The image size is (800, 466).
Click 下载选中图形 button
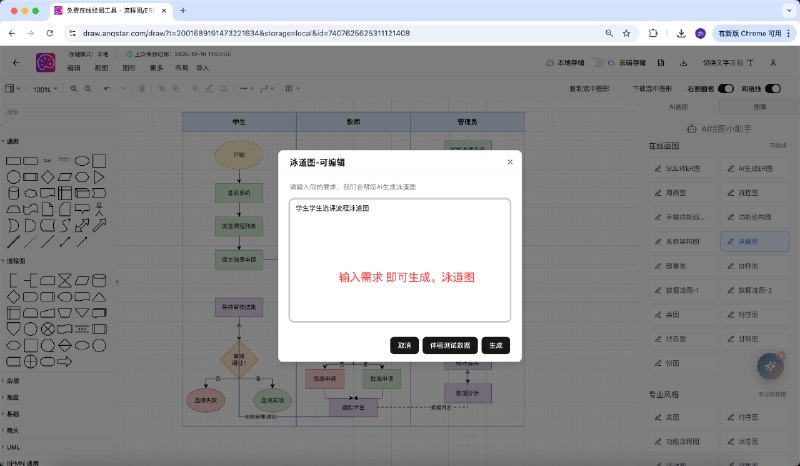tap(652, 89)
